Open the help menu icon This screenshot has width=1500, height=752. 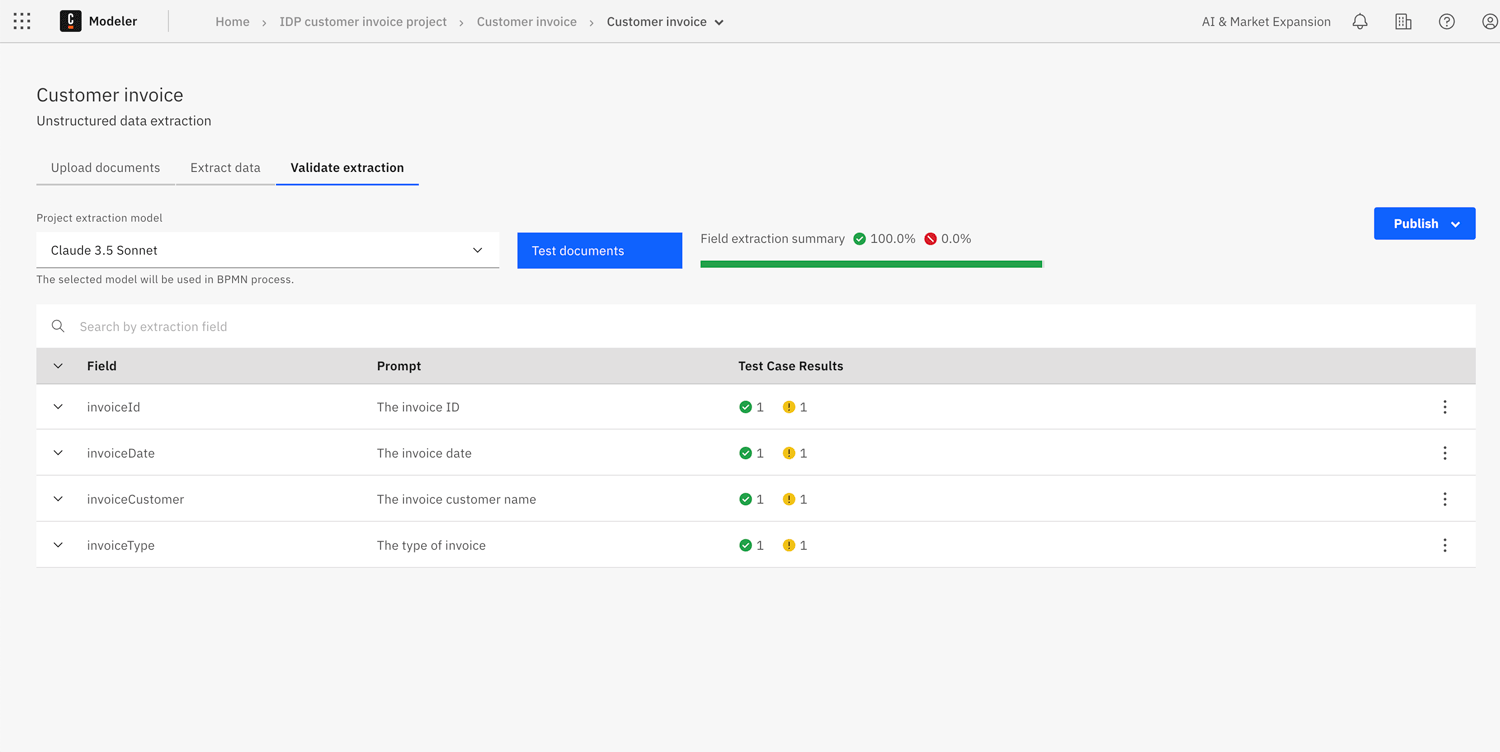tap(1446, 21)
